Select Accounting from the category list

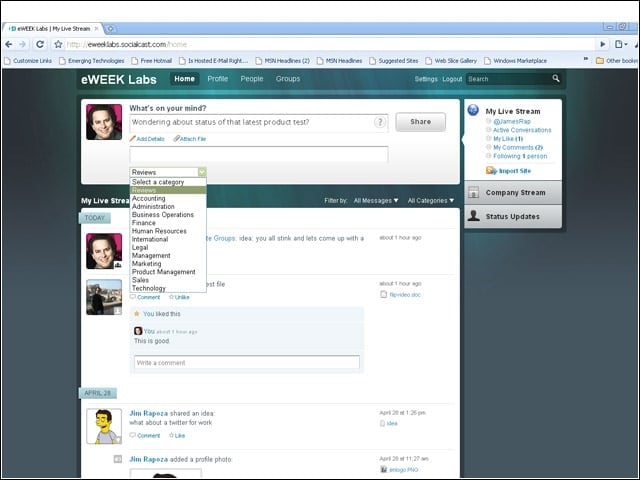click(168, 198)
